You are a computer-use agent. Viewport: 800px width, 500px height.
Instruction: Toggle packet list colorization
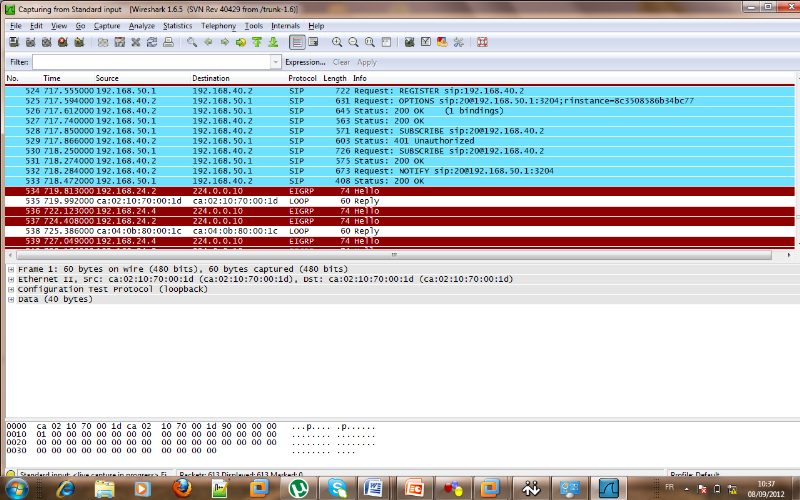297,42
